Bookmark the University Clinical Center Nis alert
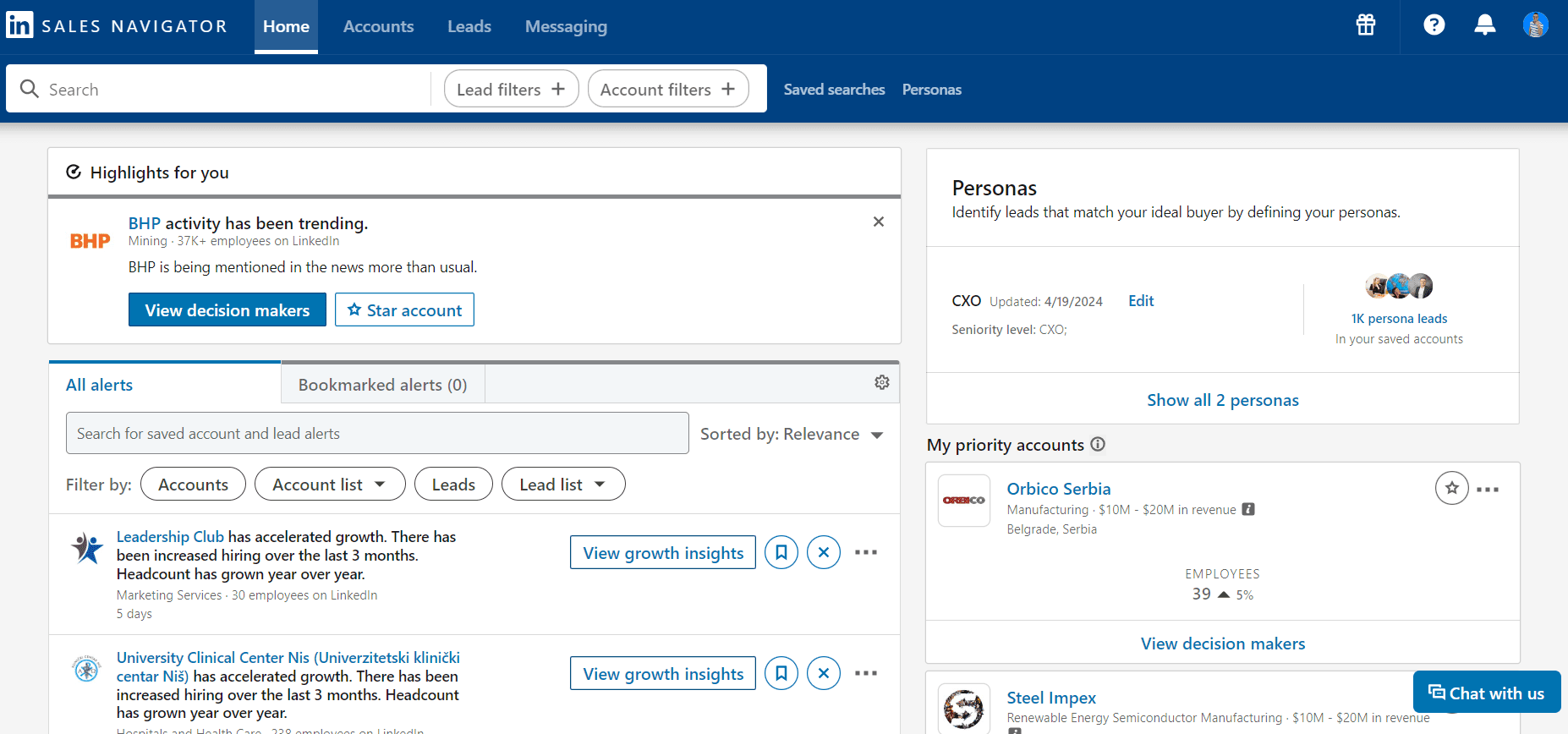 click(x=781, y=673)
